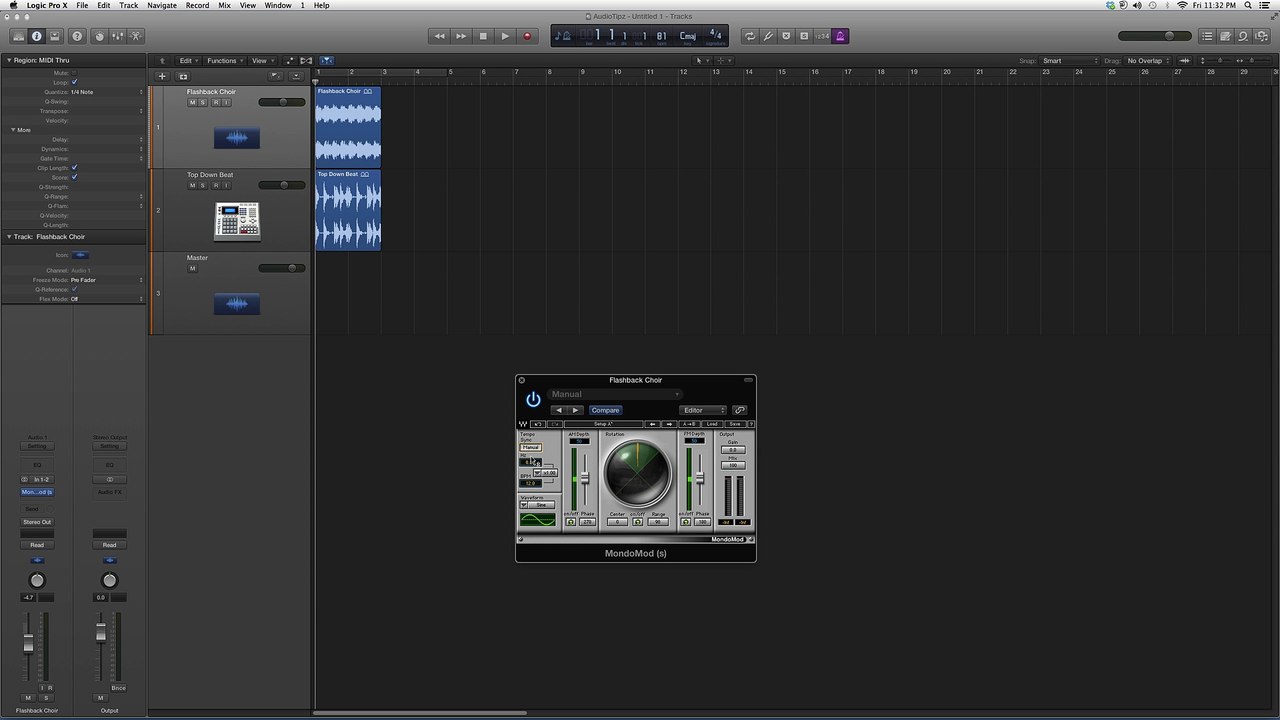Toggle the MondoMod plugin power button

533,399
